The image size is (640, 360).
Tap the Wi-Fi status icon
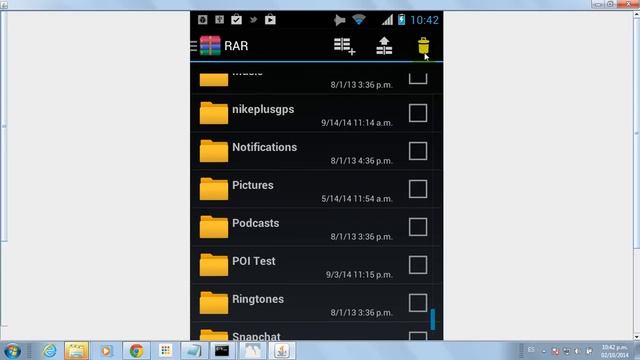(359, 19)
